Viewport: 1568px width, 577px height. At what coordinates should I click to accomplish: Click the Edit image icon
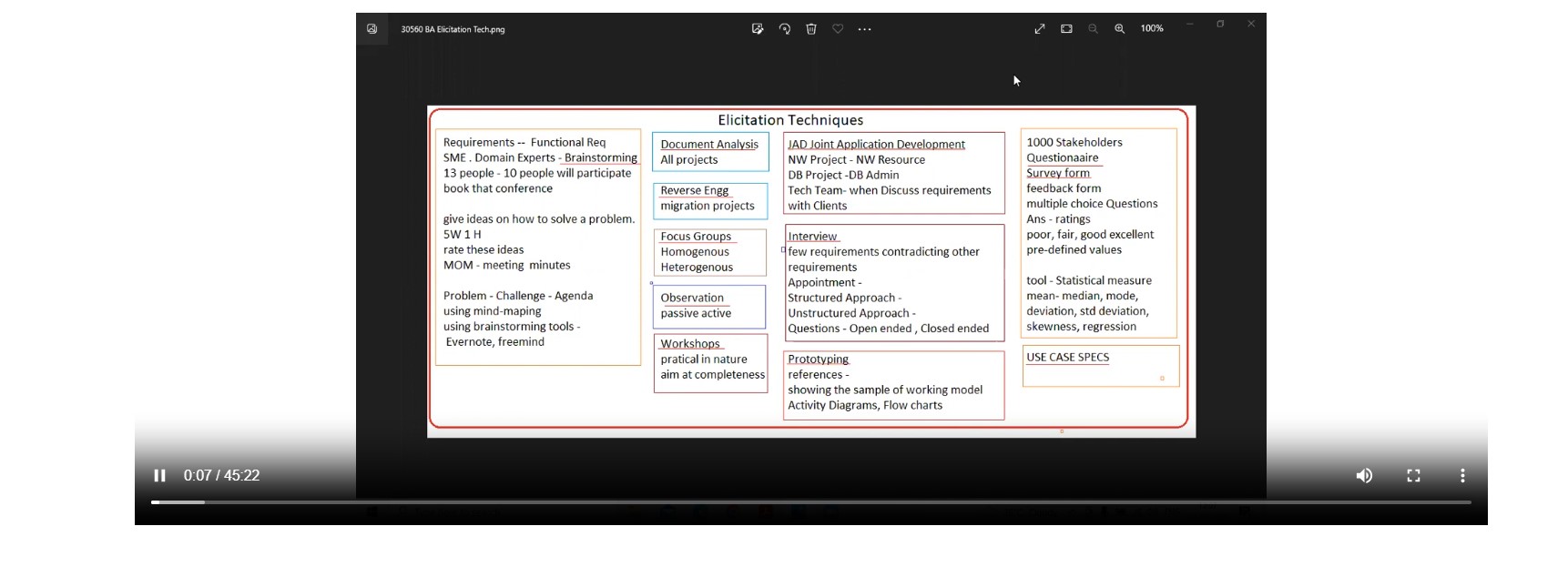click(758, 29)
